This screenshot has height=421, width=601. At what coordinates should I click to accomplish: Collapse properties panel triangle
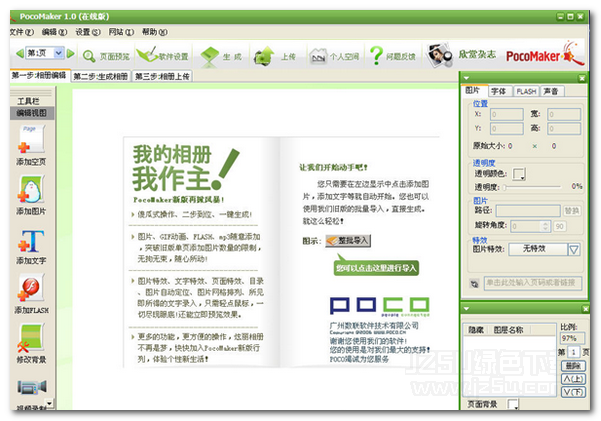tap(466, 78)
